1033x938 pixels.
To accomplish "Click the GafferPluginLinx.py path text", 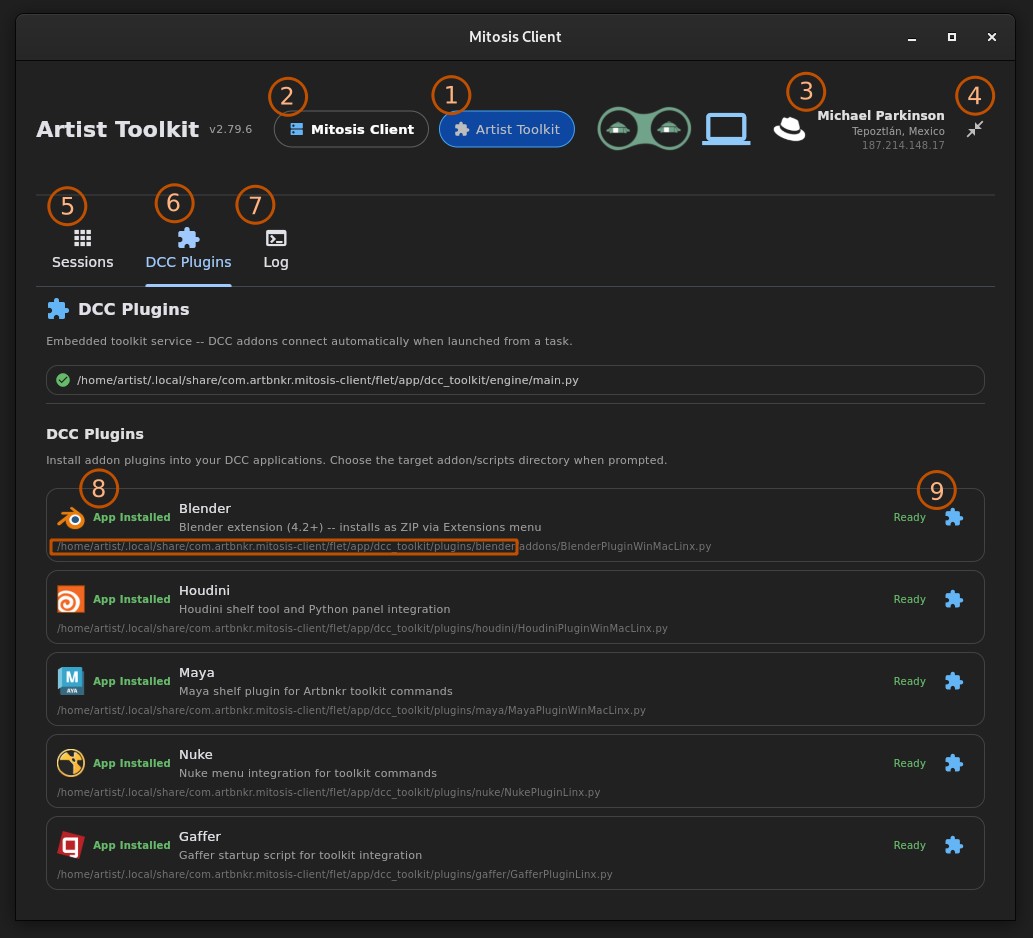I will click(x=335, y=874).
